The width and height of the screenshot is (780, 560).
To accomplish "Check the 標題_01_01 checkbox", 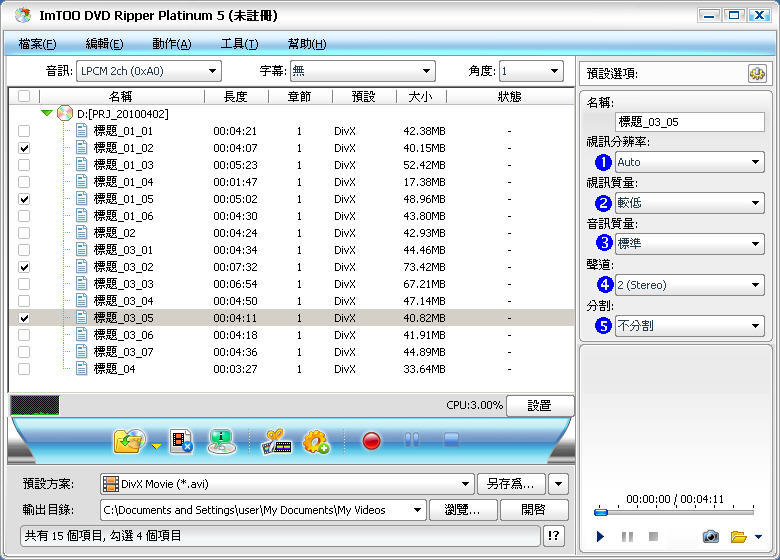I will [x=24, y=131].
